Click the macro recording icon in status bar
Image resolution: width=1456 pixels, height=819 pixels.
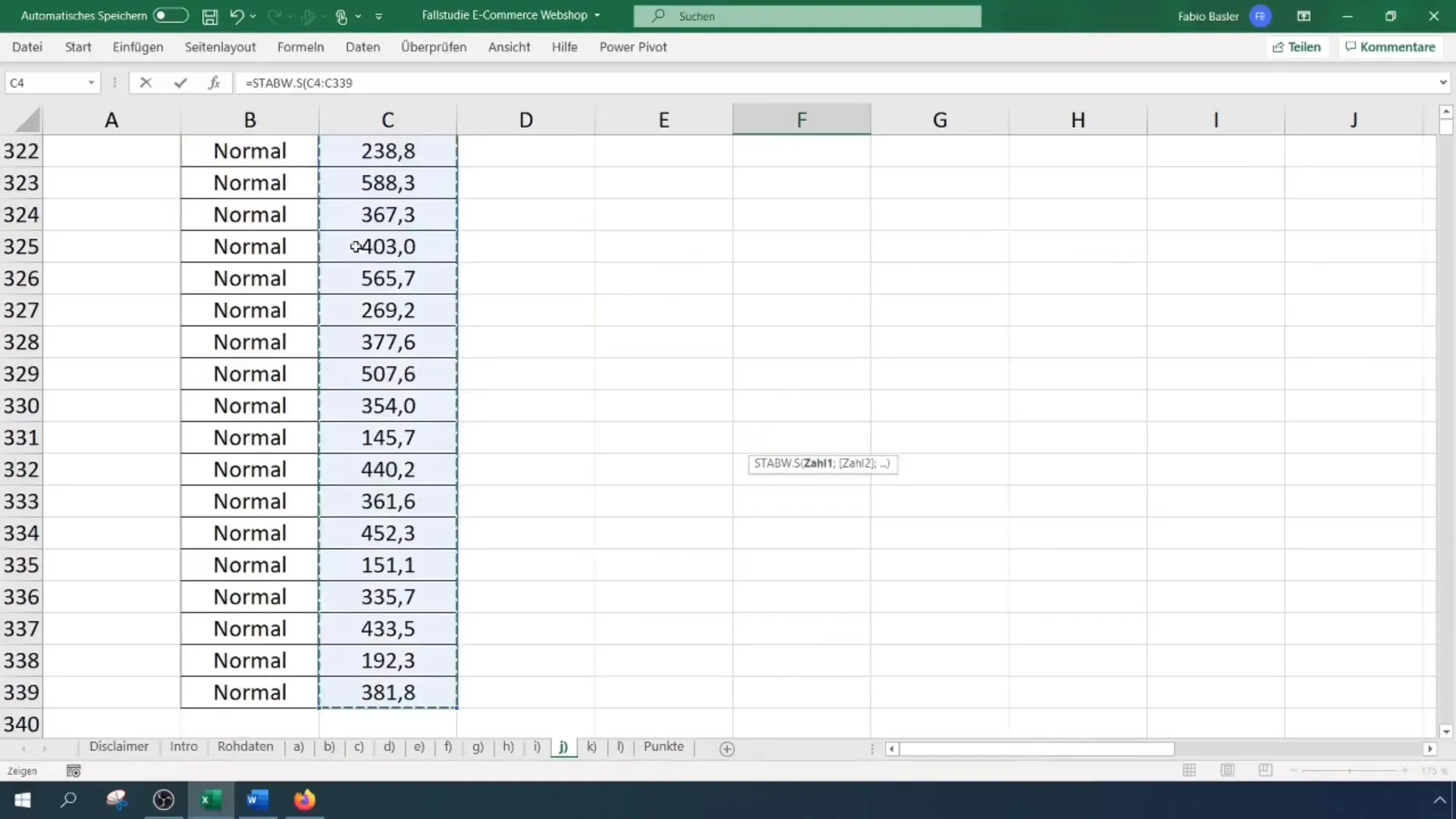pyautogui.click(x=74, y=770)
